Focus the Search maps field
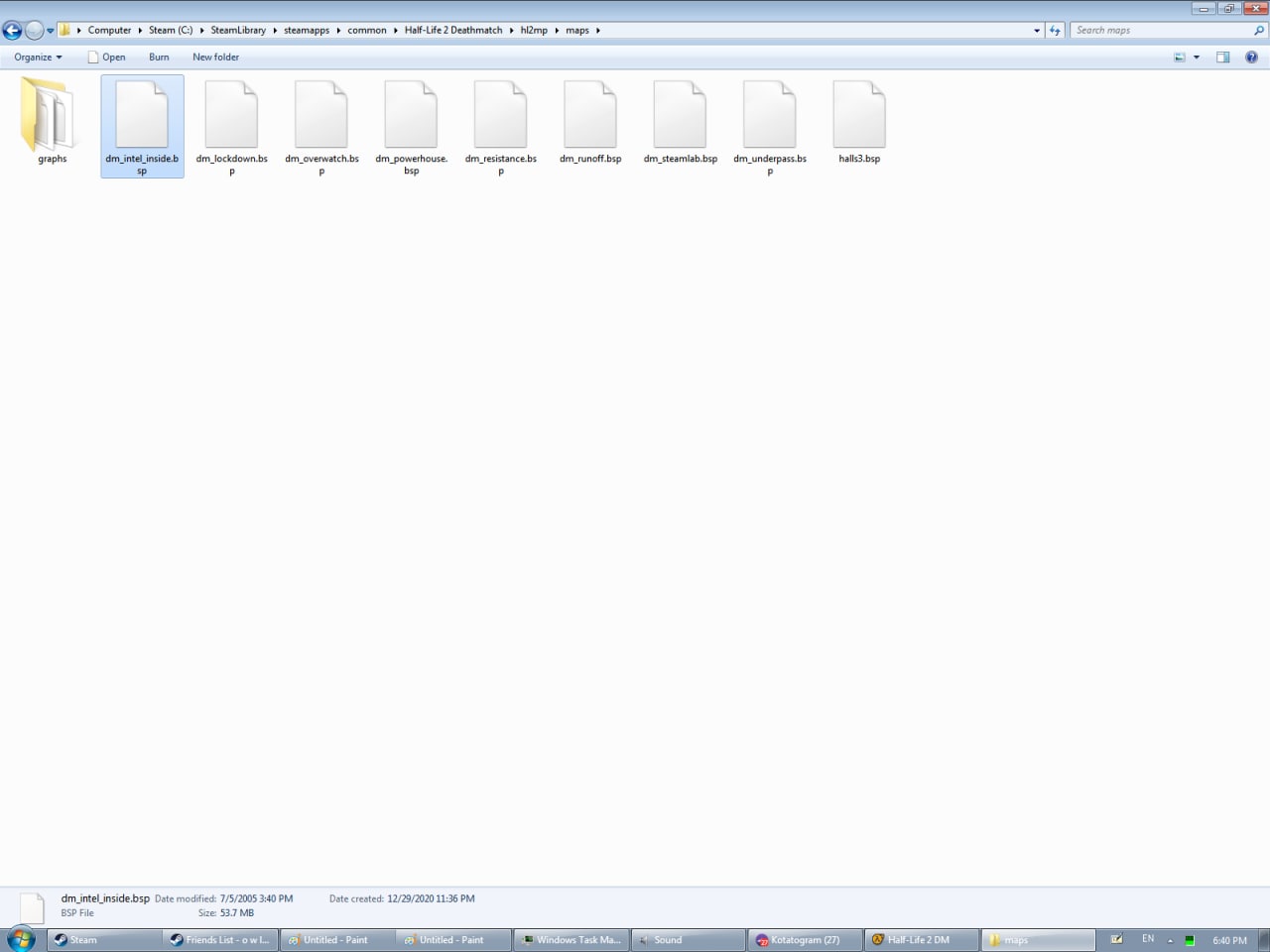 1160,31
